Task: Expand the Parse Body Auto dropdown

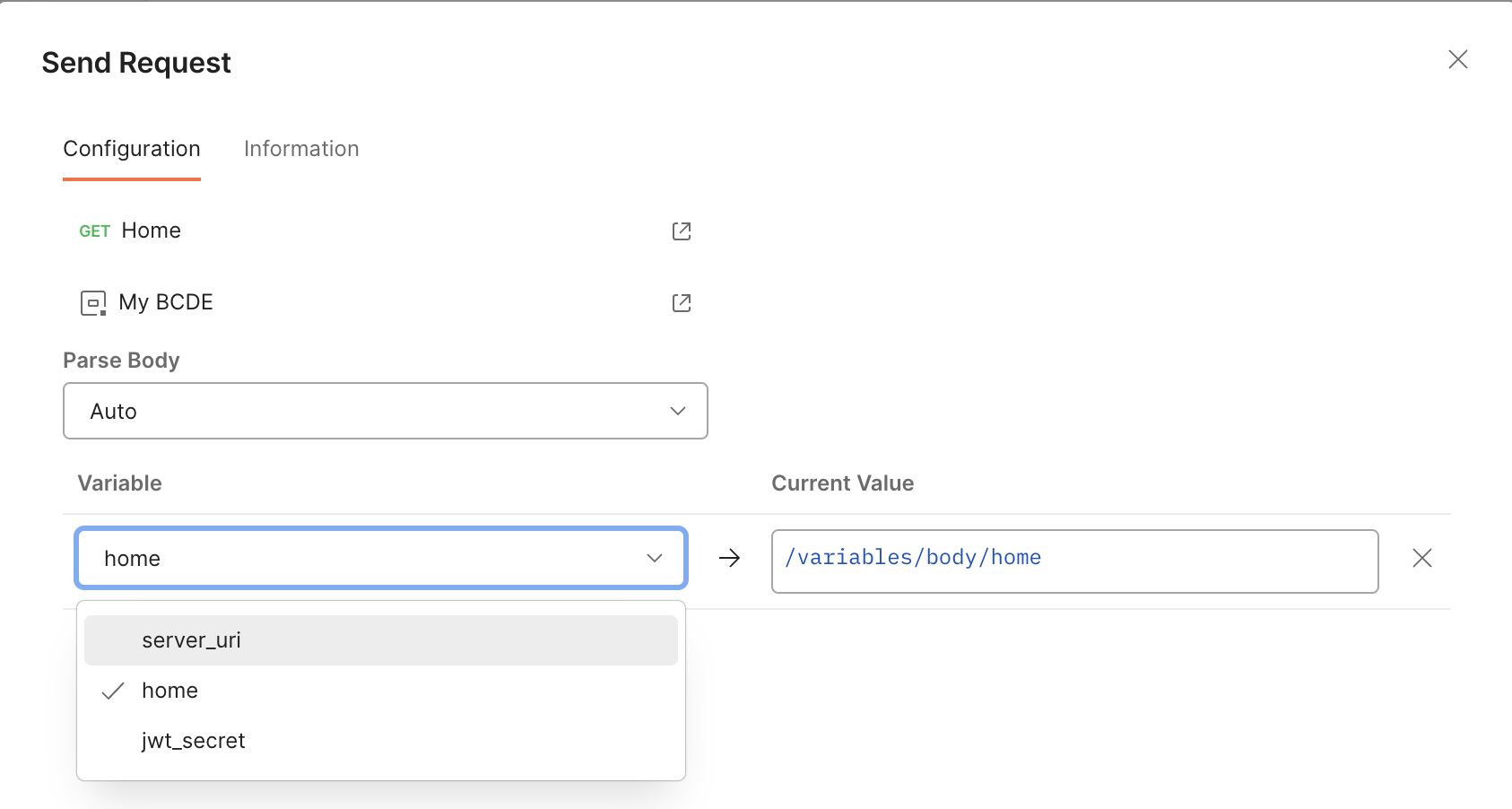Action: (386, 411)
